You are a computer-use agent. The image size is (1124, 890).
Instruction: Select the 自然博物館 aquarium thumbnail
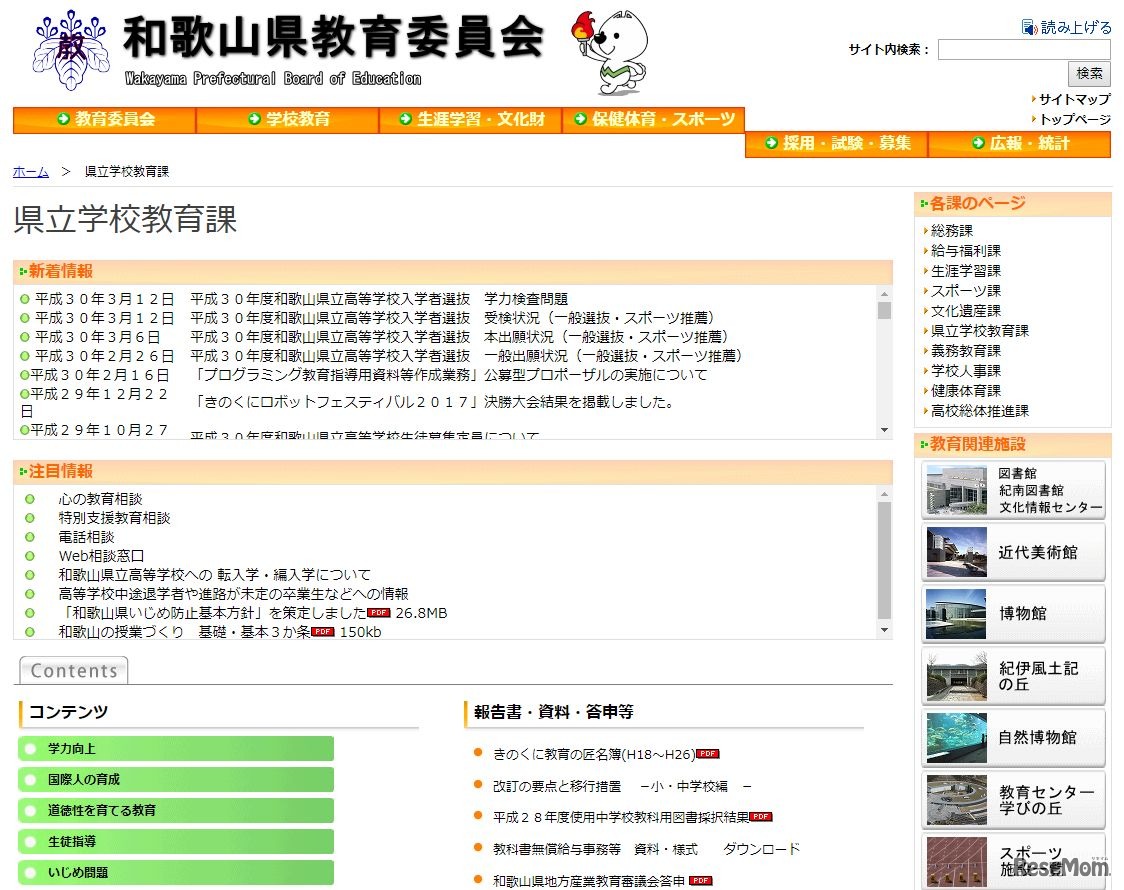pyautogui.click(x=956, y=737)
